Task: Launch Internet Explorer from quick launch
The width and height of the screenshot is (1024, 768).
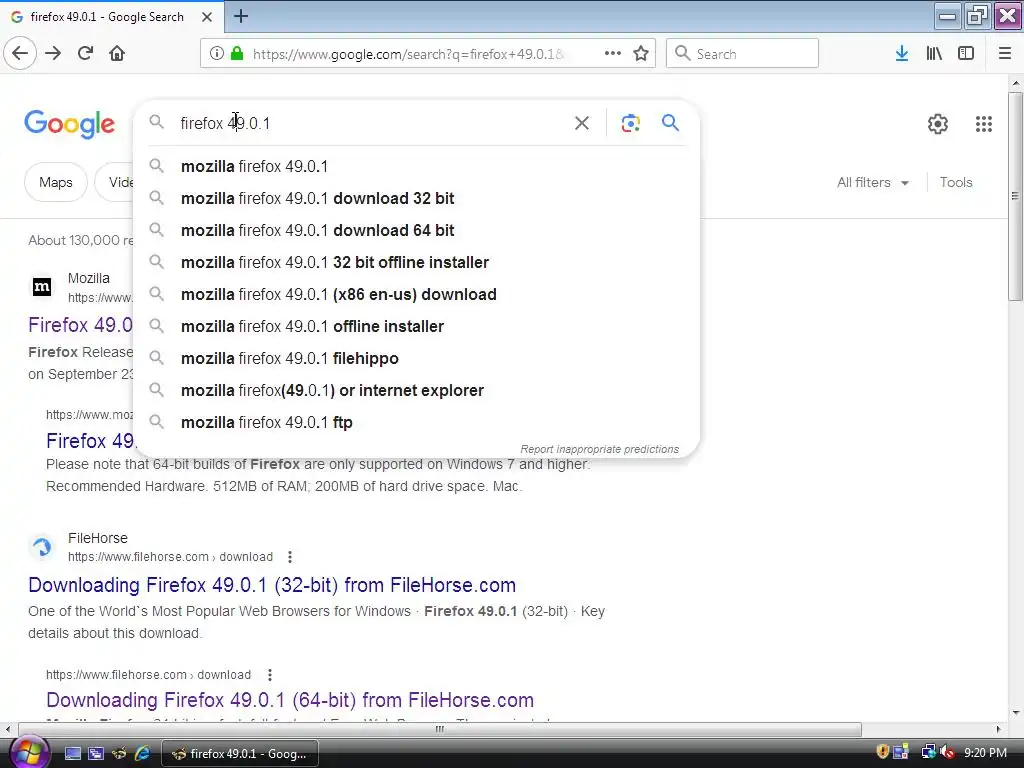Action: (x=142, y=754)
